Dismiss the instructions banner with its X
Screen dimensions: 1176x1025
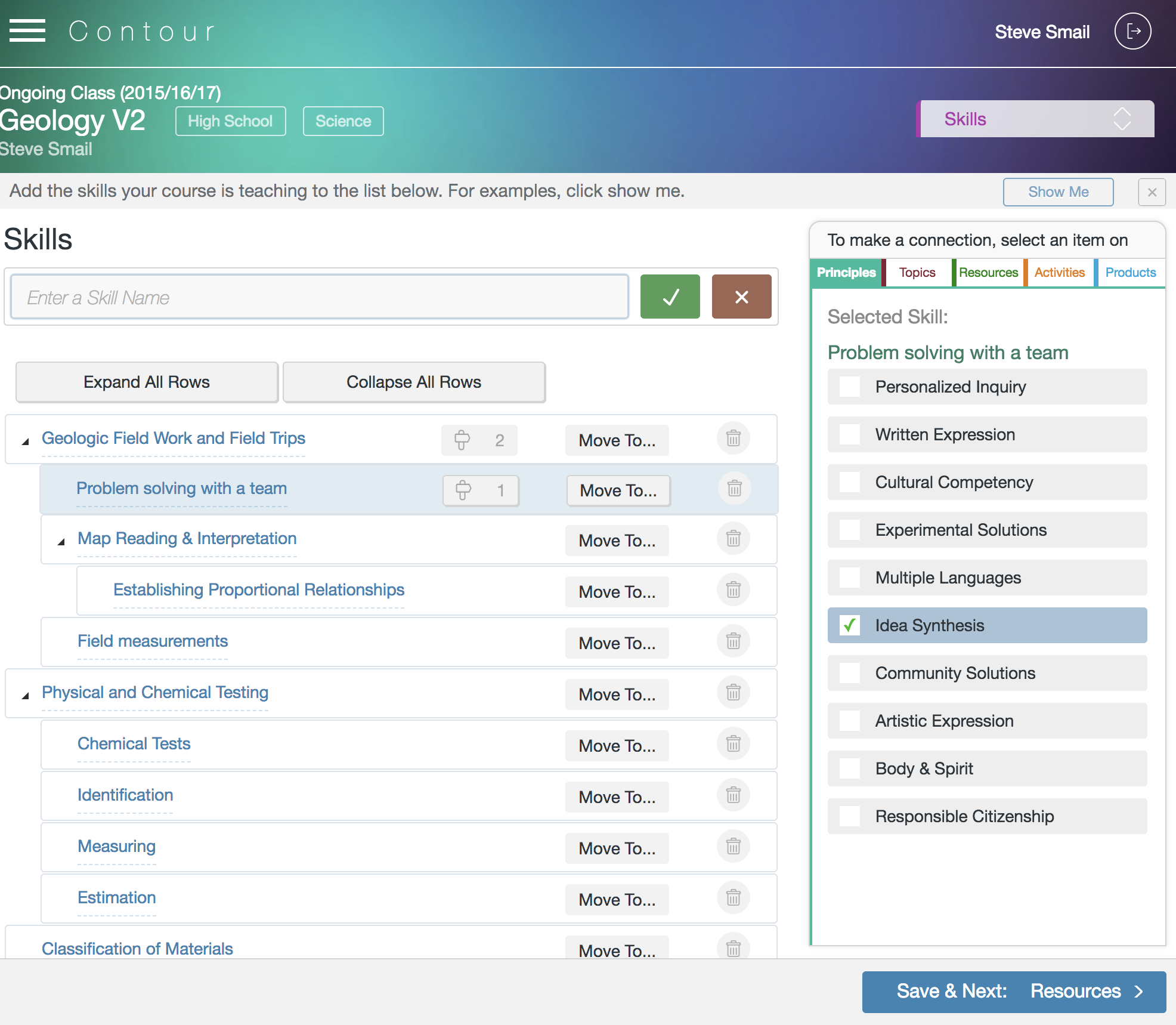tap(1152, 192)
